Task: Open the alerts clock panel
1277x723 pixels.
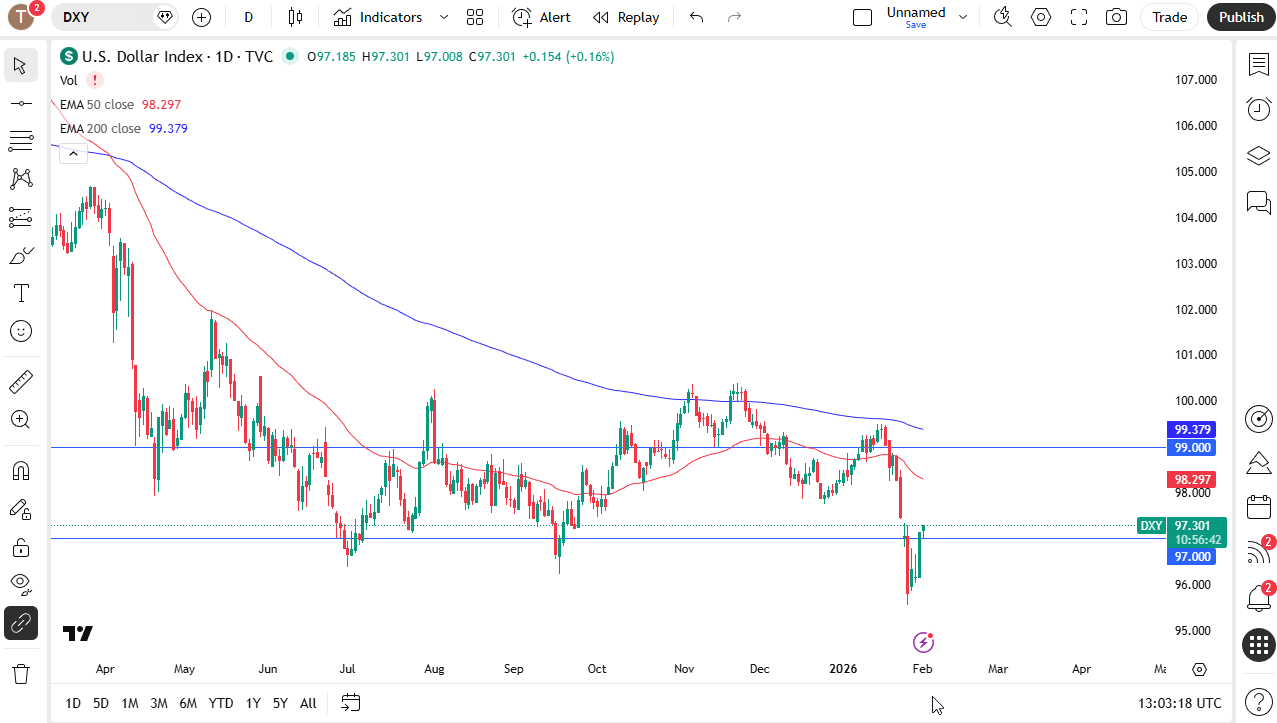Action: click(1258, 110)
